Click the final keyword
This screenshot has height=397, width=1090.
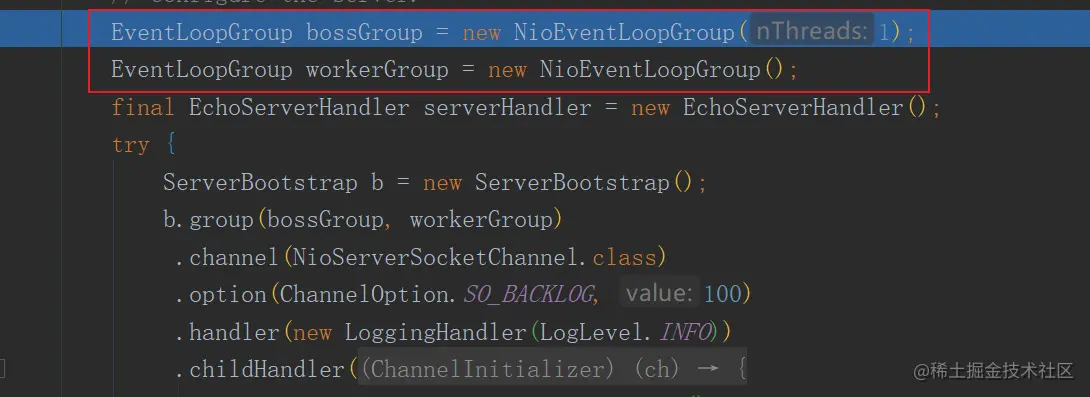[143, 108]
